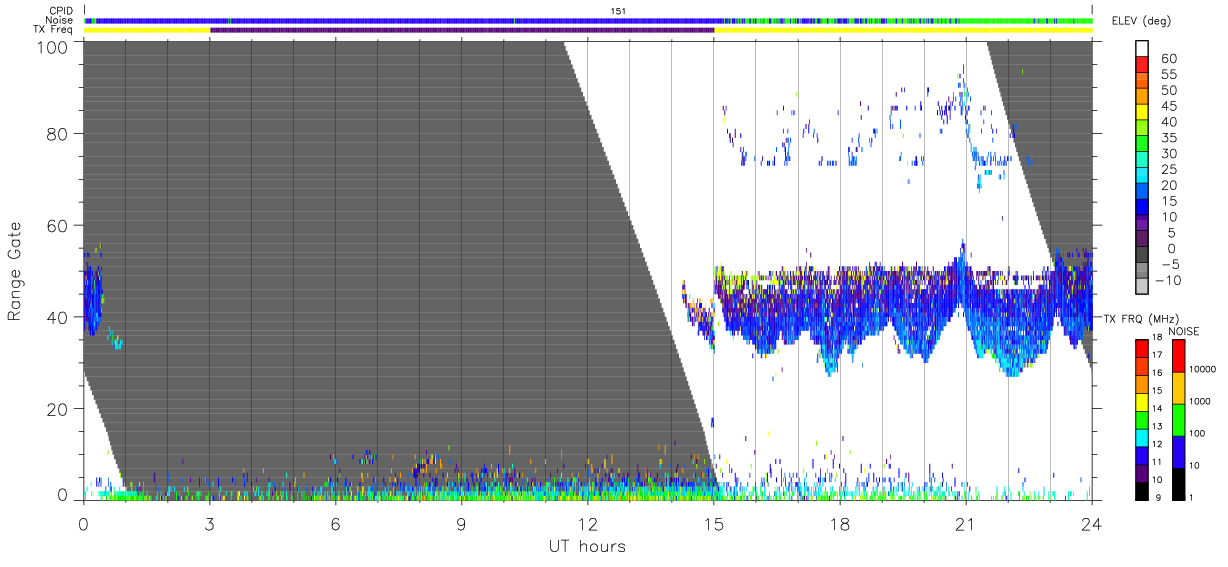The width and height of the screenshot is (1228, 567).
Task: Click ELEV legend value 60
Action: coord(1167,58)
